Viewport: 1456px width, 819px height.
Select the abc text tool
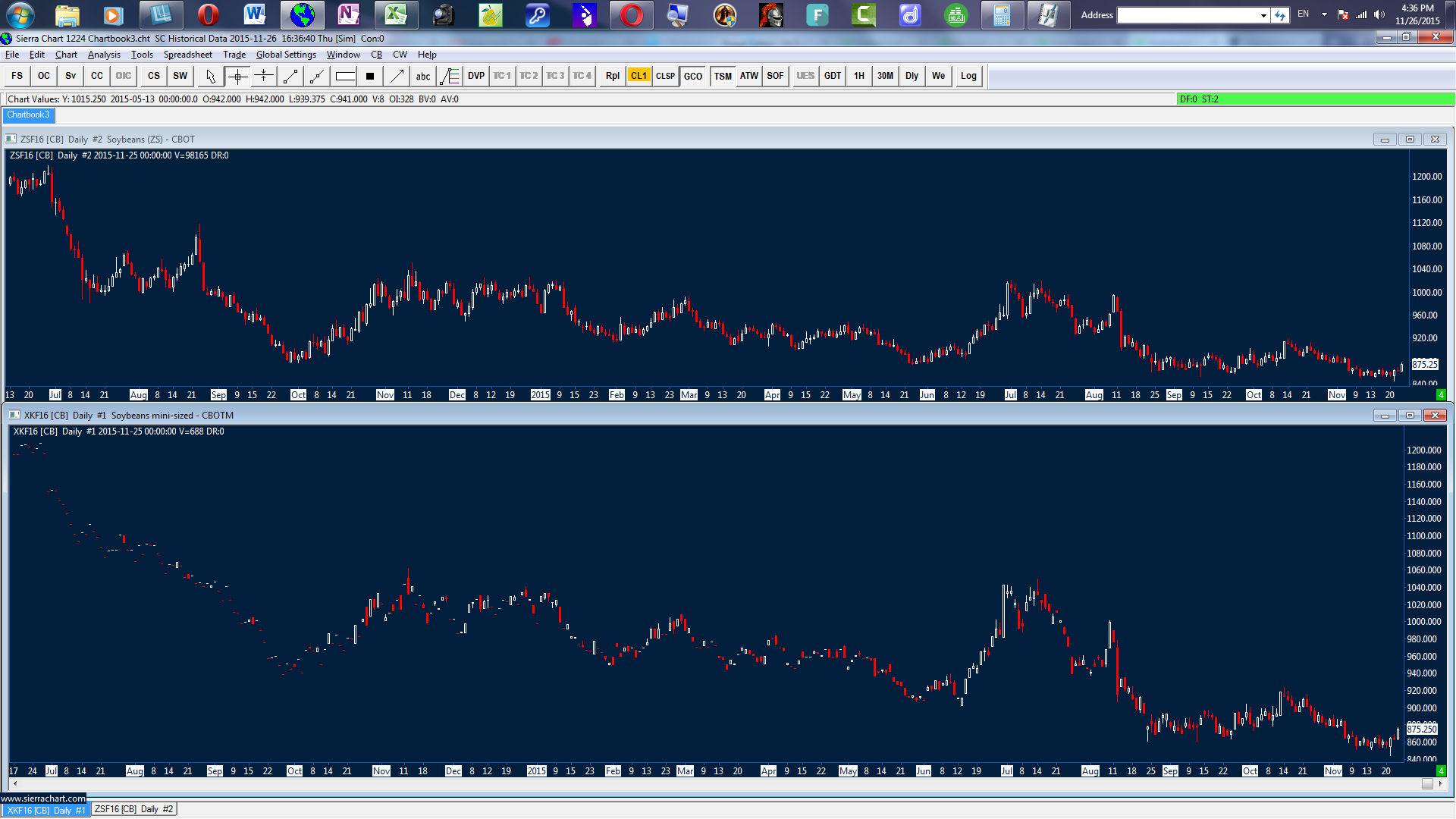tap(423, 76)
